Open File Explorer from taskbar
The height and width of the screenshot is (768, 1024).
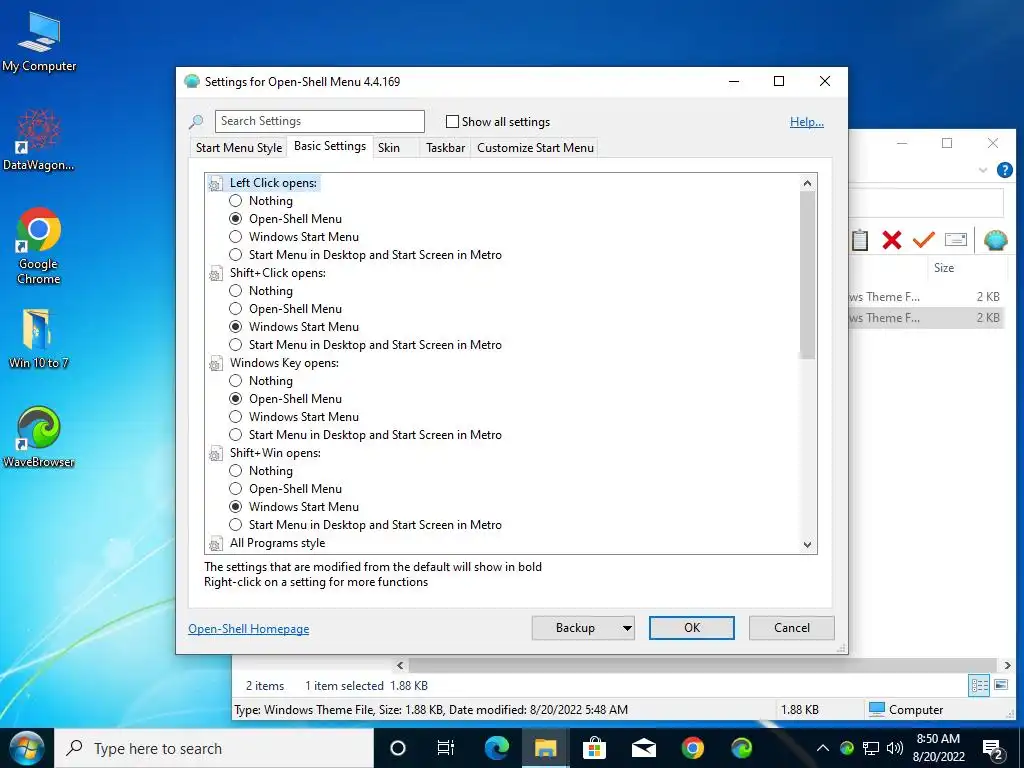pos(545,748)
